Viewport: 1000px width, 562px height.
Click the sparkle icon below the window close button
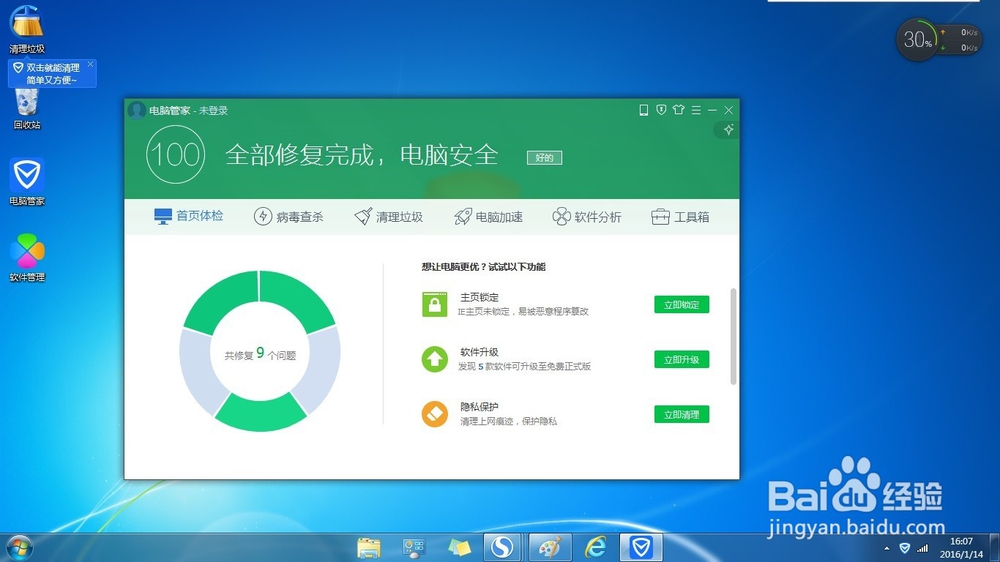click(x=728, y=129)
